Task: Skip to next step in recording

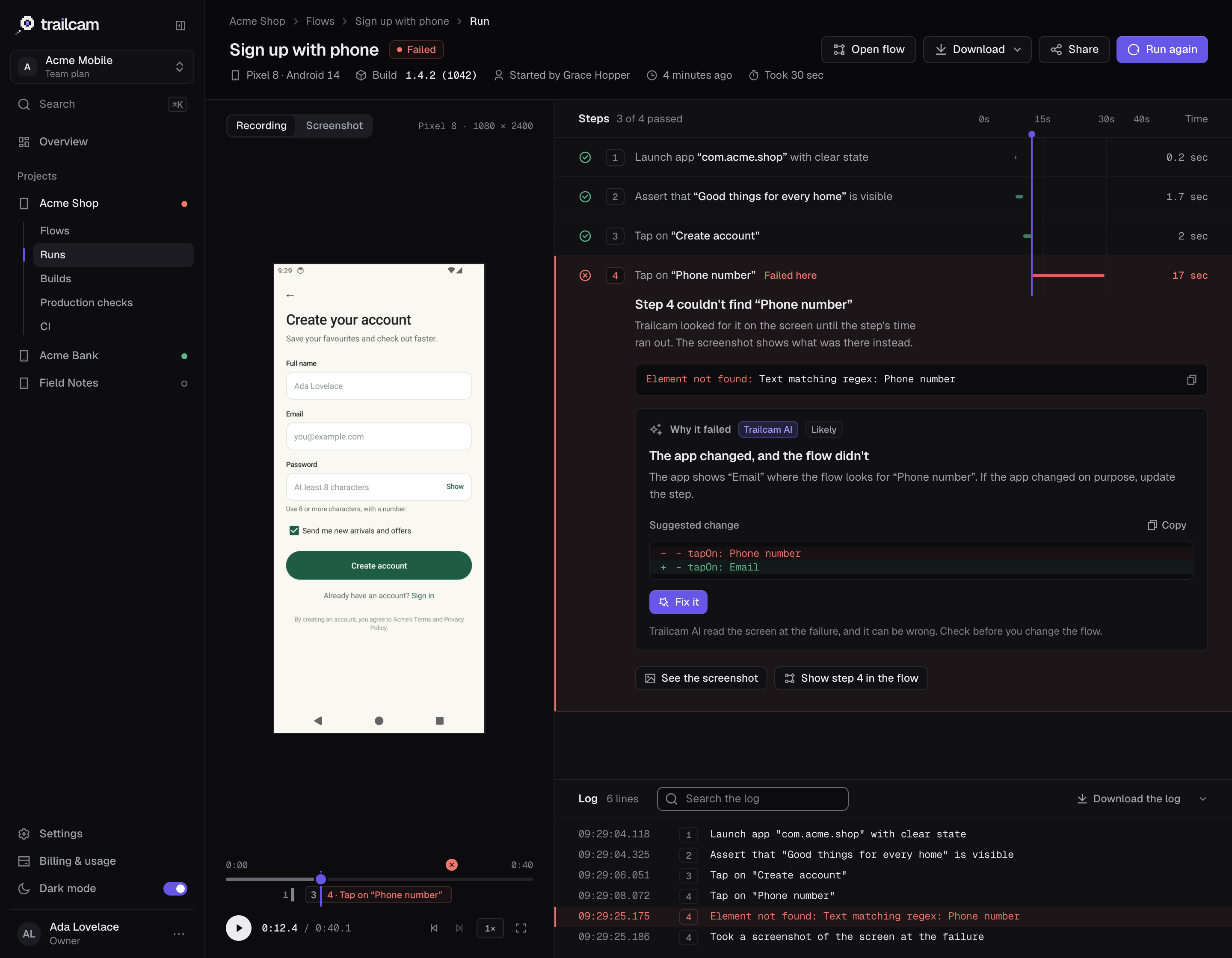Action: [459, 928]
